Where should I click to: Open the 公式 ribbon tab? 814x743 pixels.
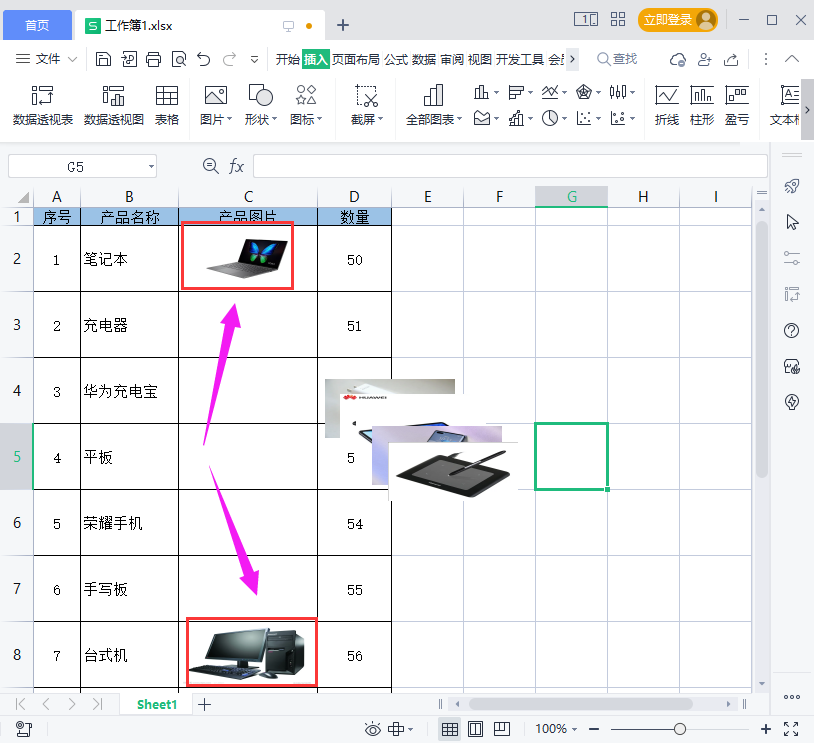396,59
